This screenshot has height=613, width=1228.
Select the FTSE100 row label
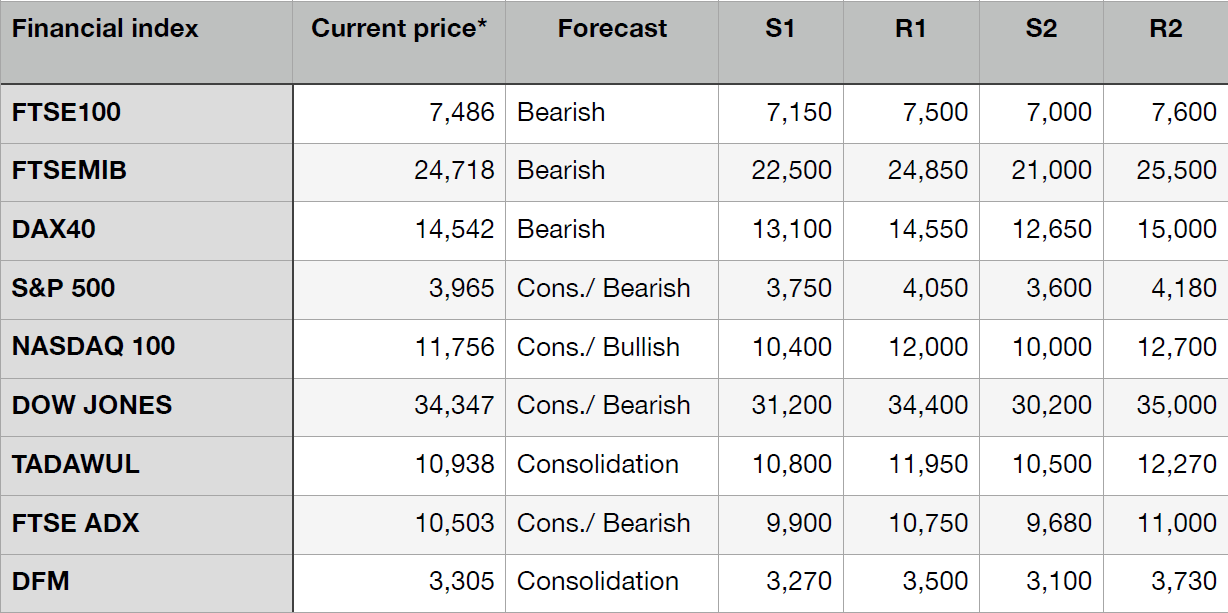[66, 112]
